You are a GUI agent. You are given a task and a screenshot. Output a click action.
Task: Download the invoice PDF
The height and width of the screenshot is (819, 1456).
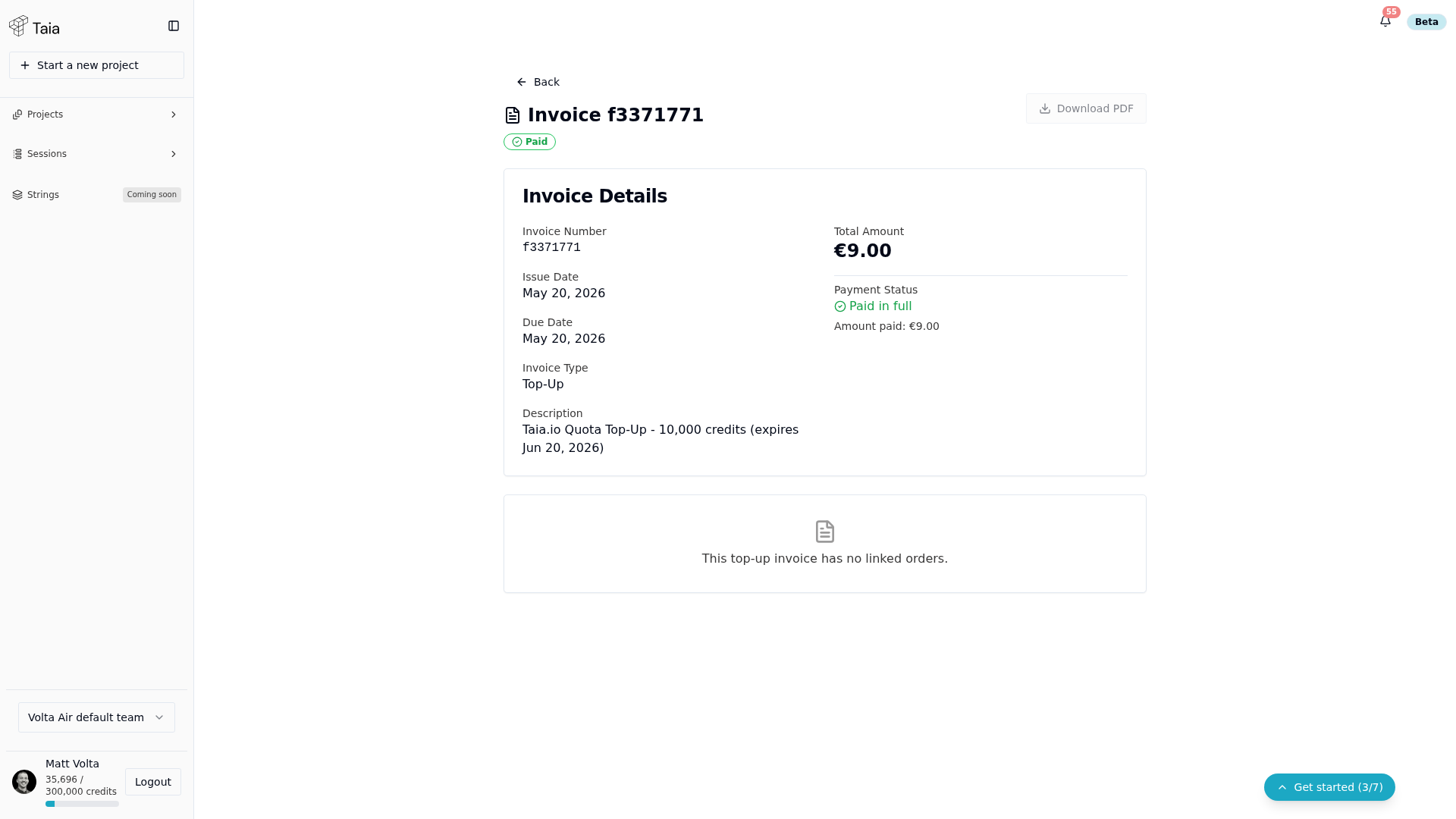point(1086,108)
